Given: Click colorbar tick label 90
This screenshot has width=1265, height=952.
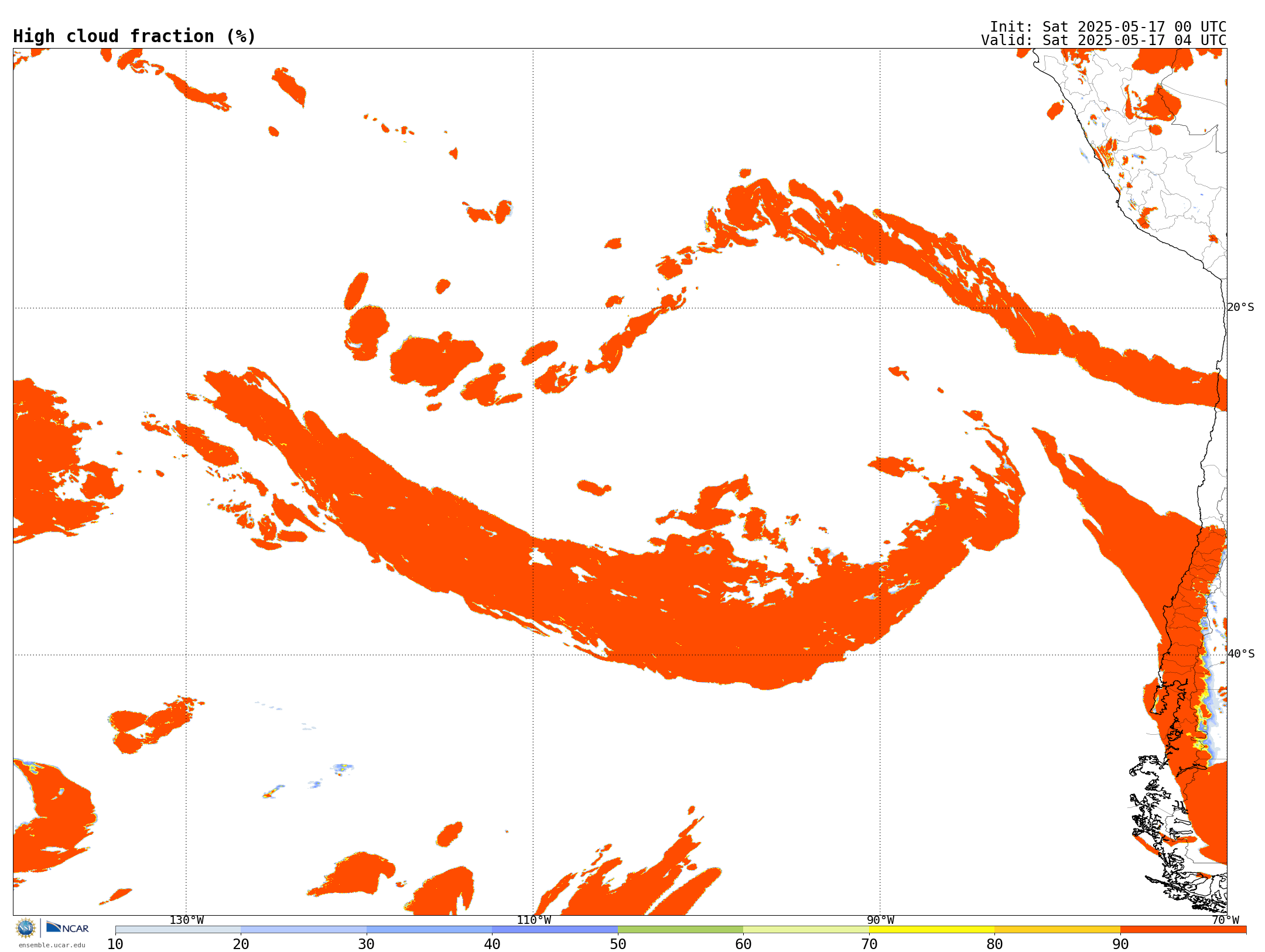Looking at the screenshot, I should (x=1120, y=944).
